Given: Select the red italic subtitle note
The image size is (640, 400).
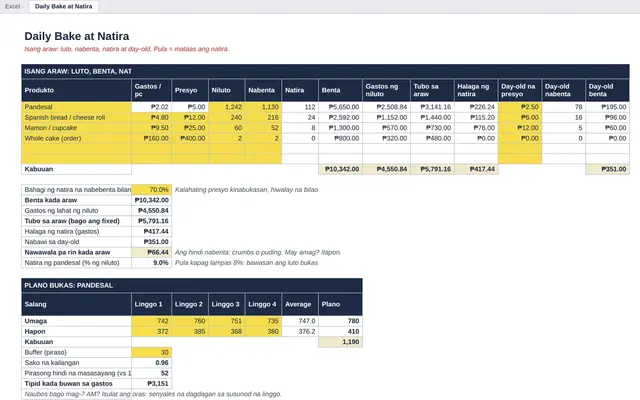Looking at the screenshot, I should [127, 49].
